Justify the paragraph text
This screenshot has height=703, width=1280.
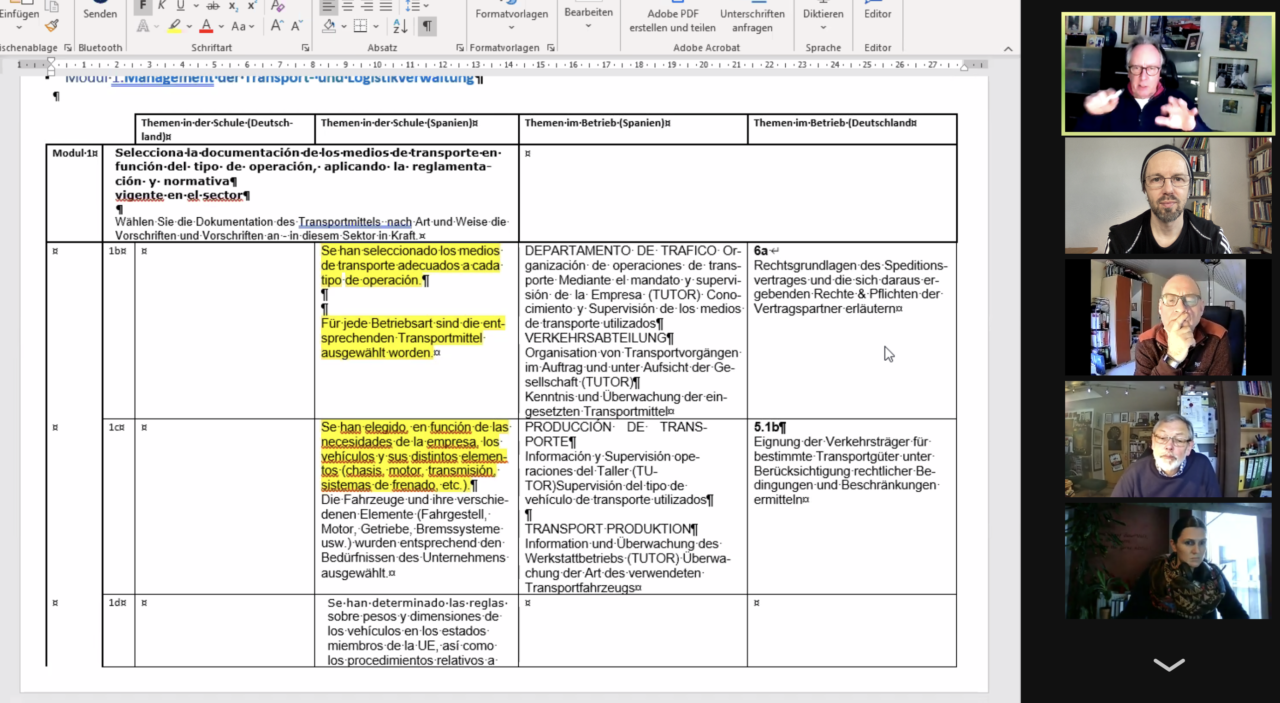tap(385, 6)
